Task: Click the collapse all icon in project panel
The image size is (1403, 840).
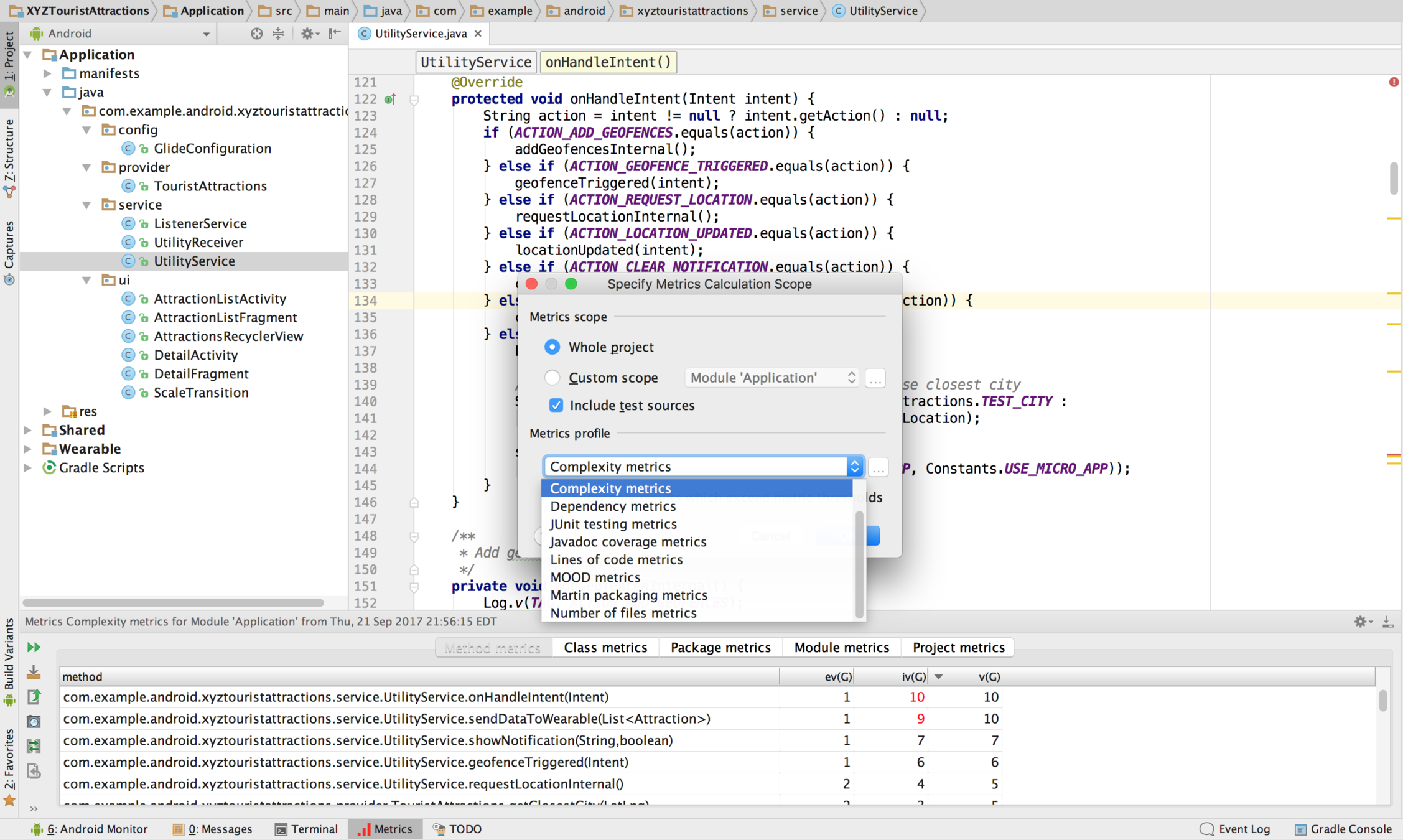Action: (278, 34)
